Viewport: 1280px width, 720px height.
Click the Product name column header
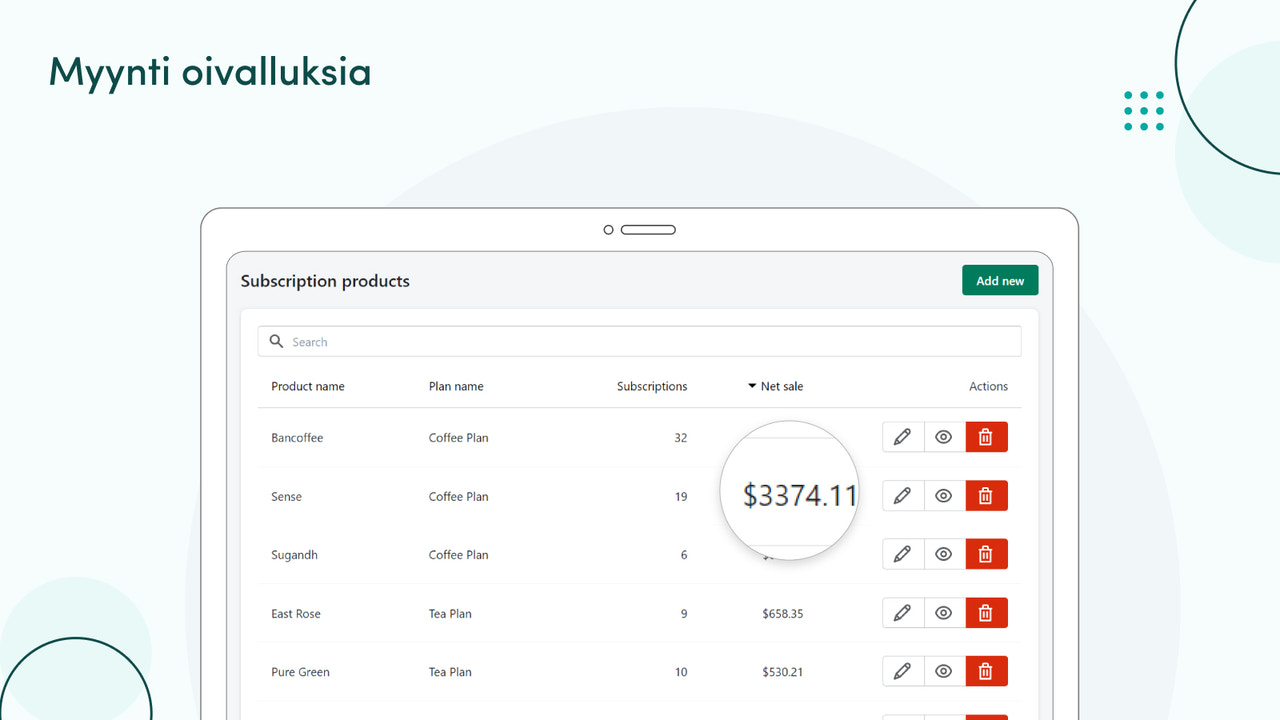click(x=308, y=386)
